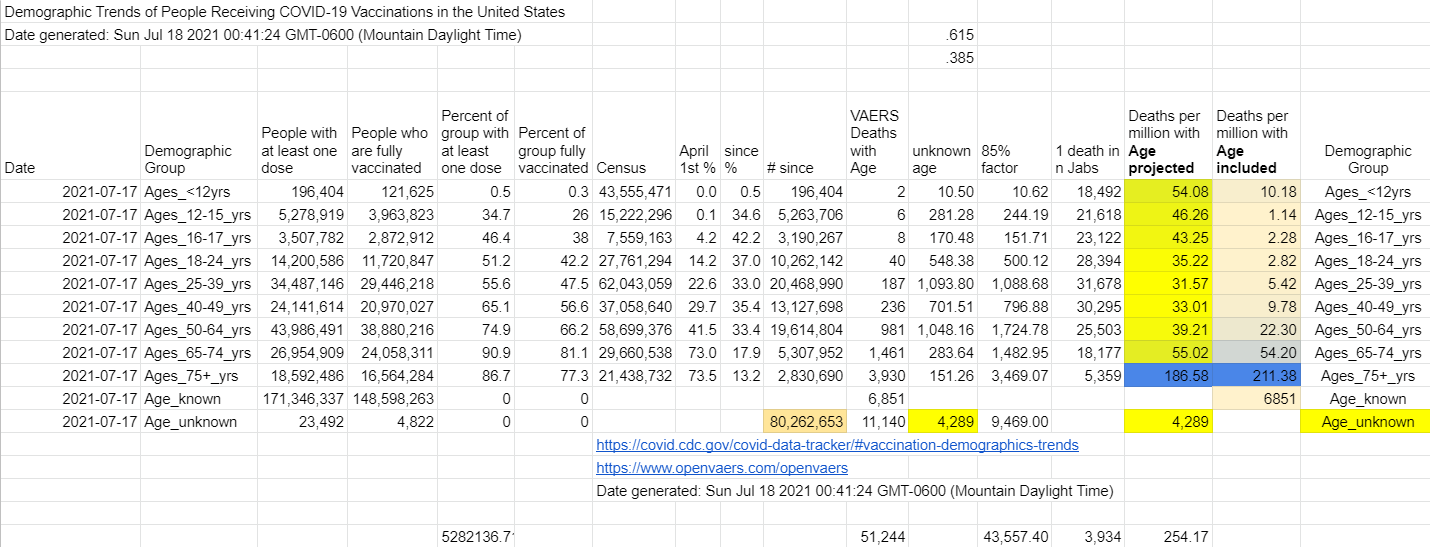Click the 171,346,337 Age_known dose cell
The height and width of the screenshot is (547, 1430).
pyautogui.click(x=302, y=399)
